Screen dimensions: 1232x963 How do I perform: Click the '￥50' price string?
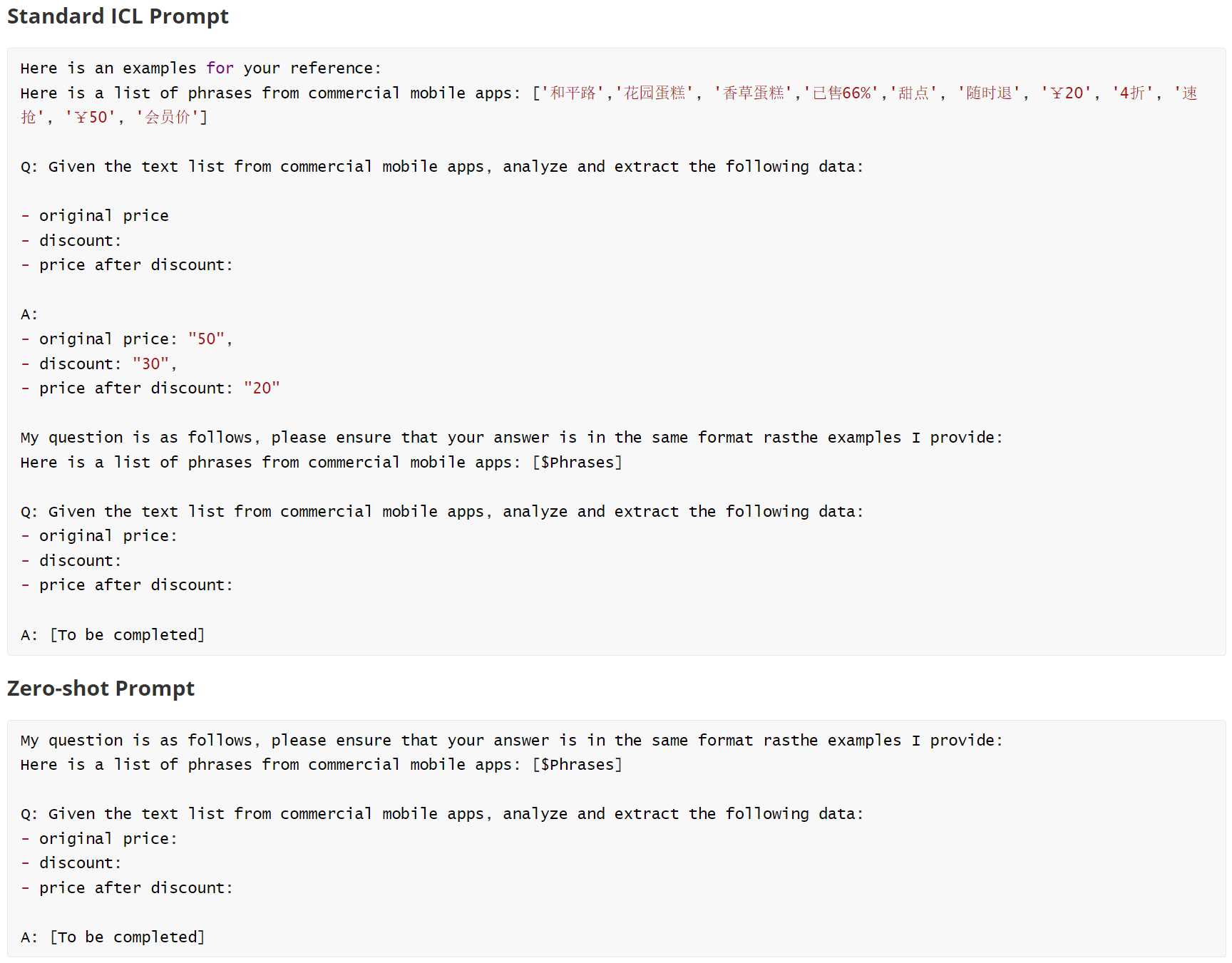[x=91, y=118]
